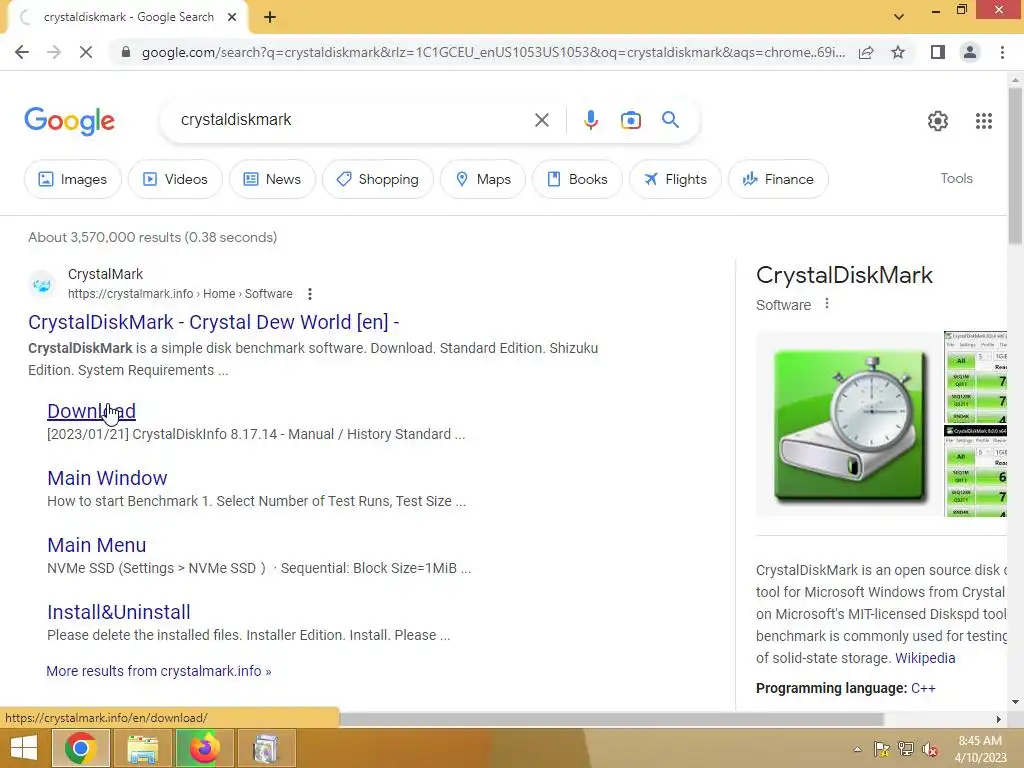1024x768 pixels.
Task: Close the crystaldiskmark Google Search tab
Action: click(232, 18)
